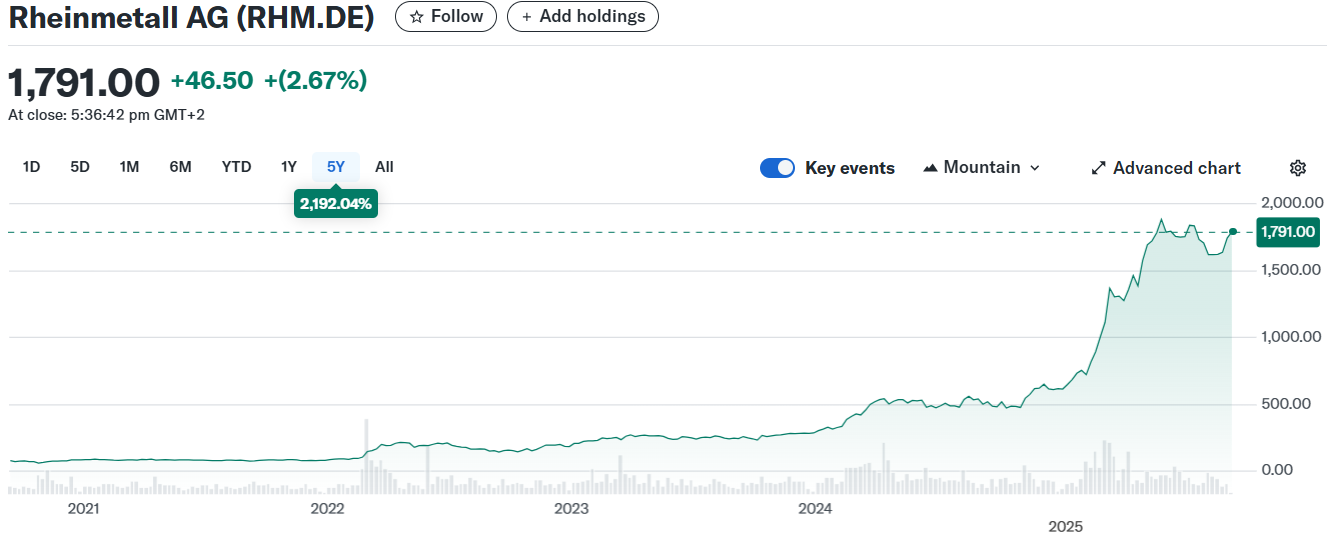1328x543 pixels.
Task: Choose the 1Y time range
Action: (289, 167)
